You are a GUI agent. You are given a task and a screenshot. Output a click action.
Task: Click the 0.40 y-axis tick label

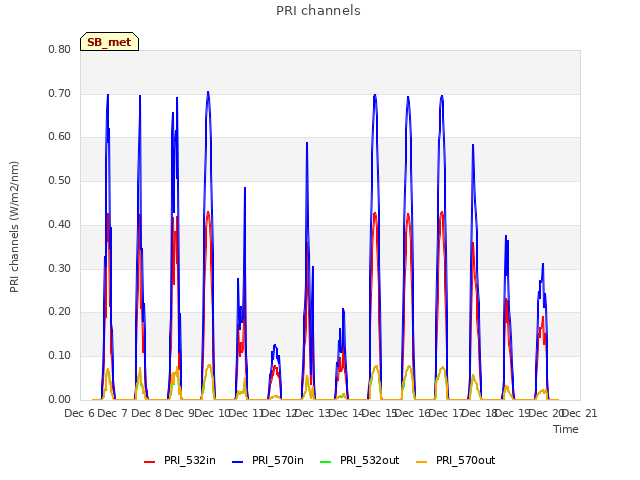tap(60, 224)
